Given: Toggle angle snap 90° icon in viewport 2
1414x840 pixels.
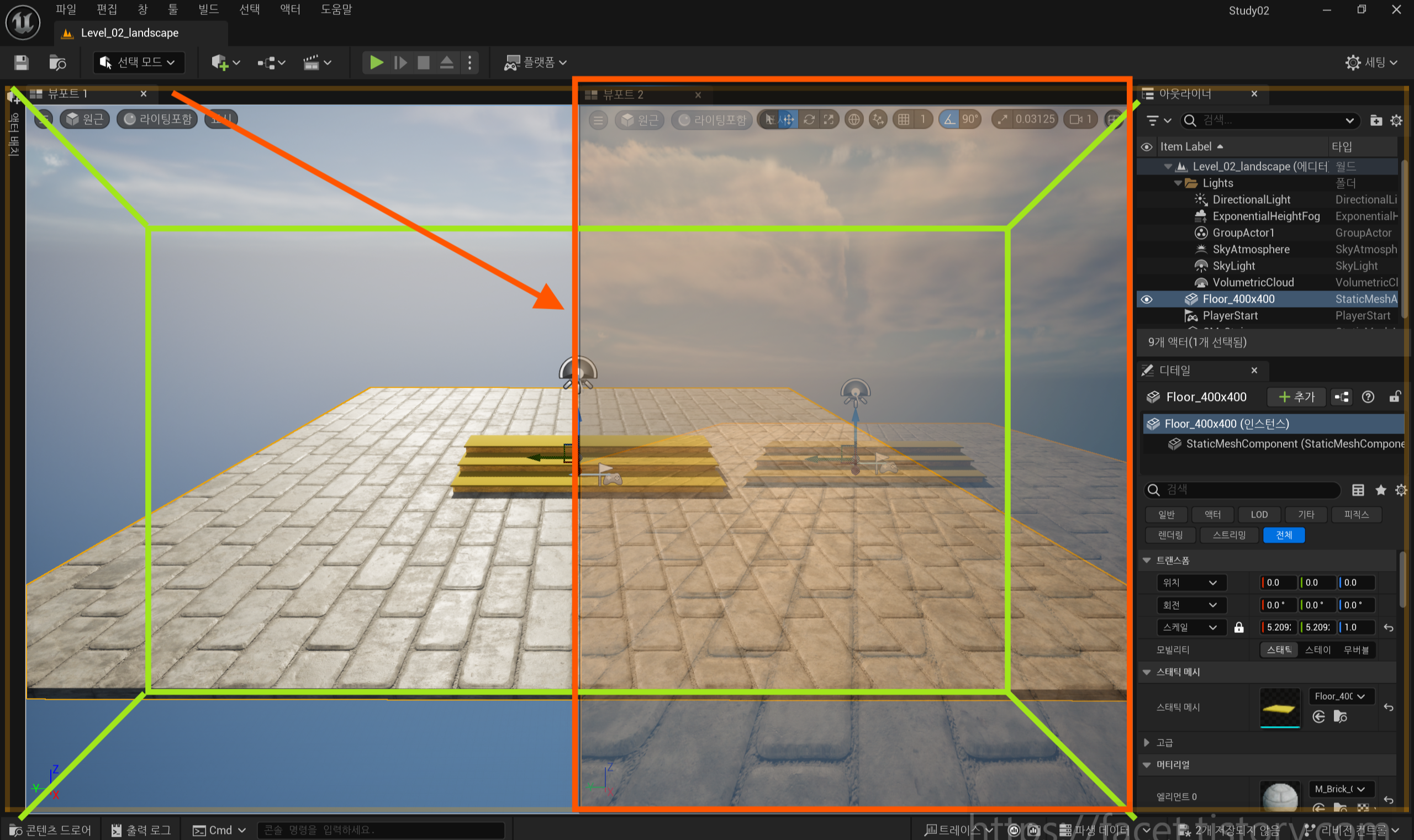Looking at the screenshot, I should [949, 119].
